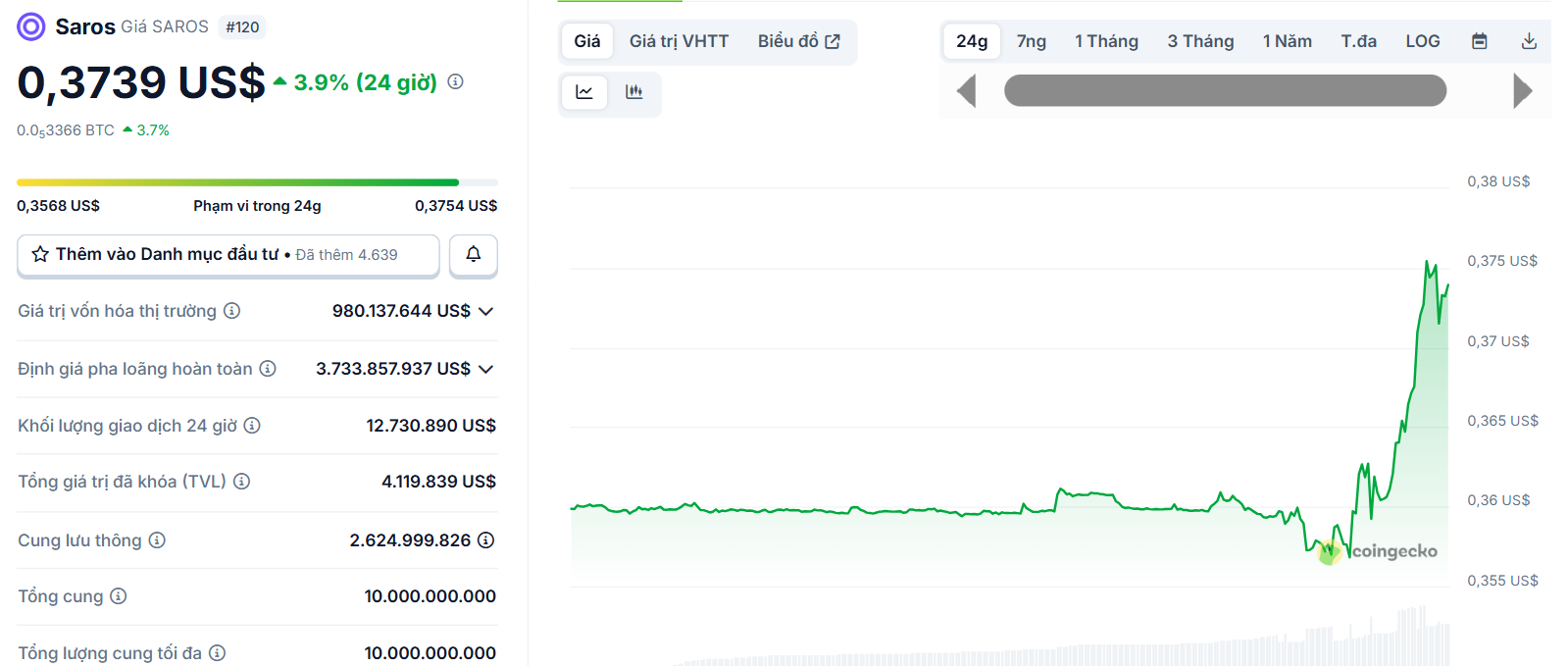Select the 7ng time range
1568x666 pixels.
pyautogui.click(x=1031, y=41)
